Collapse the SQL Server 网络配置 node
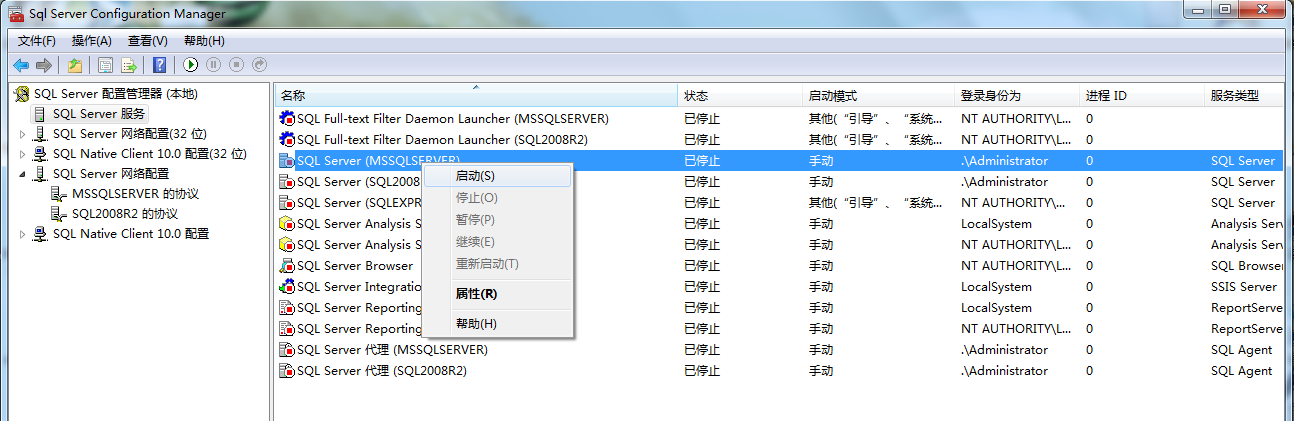This screenshot has width=1294, height=421. (x=22, y=174)
